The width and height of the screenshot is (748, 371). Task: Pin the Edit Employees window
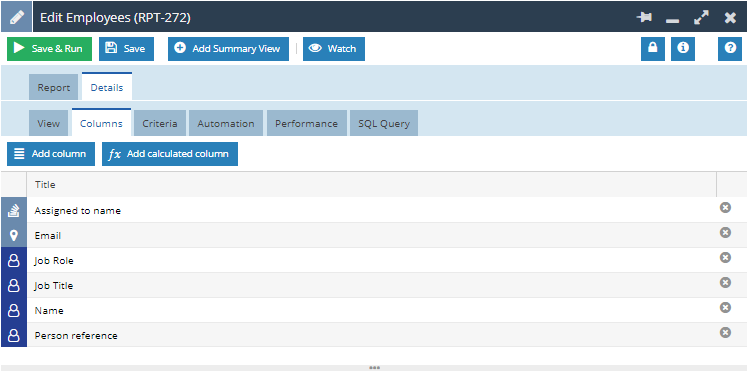point(644,18)
